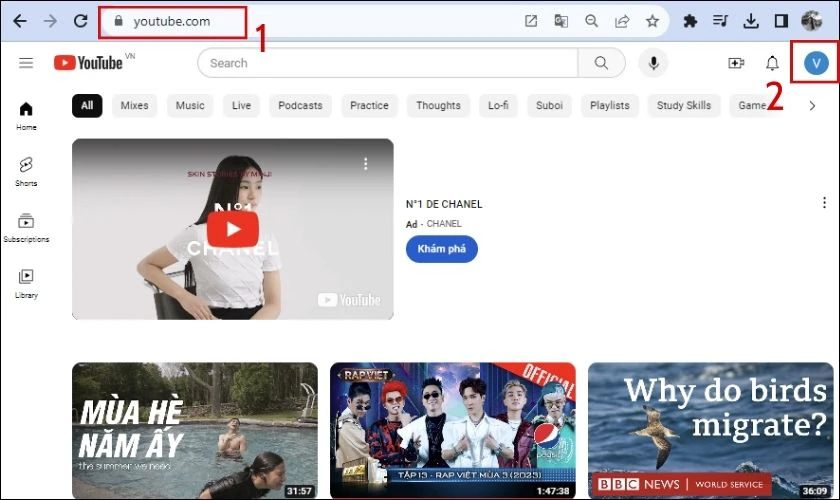Viewport: 840px width, 500px height.
Task: Open the ad options menu beside N°1 DE CHANEL
Action: tap(824, 203)
